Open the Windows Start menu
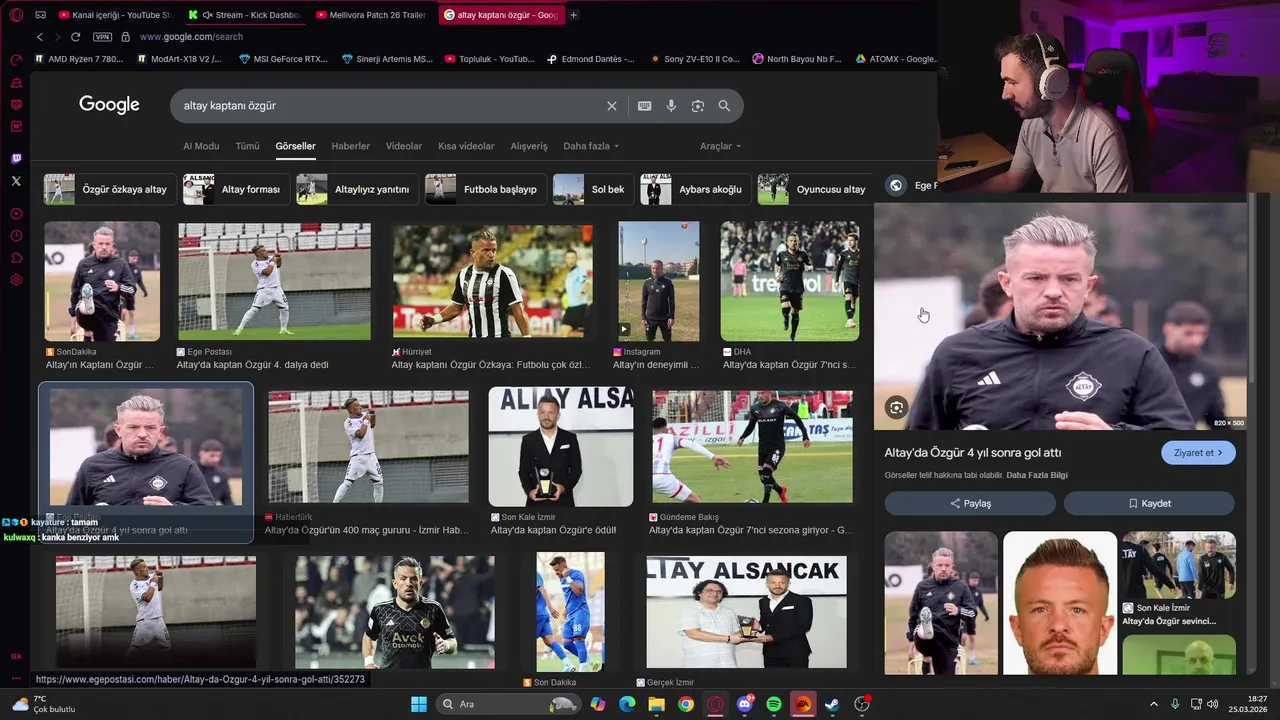The image size is (1280, 720). point(419,704)
